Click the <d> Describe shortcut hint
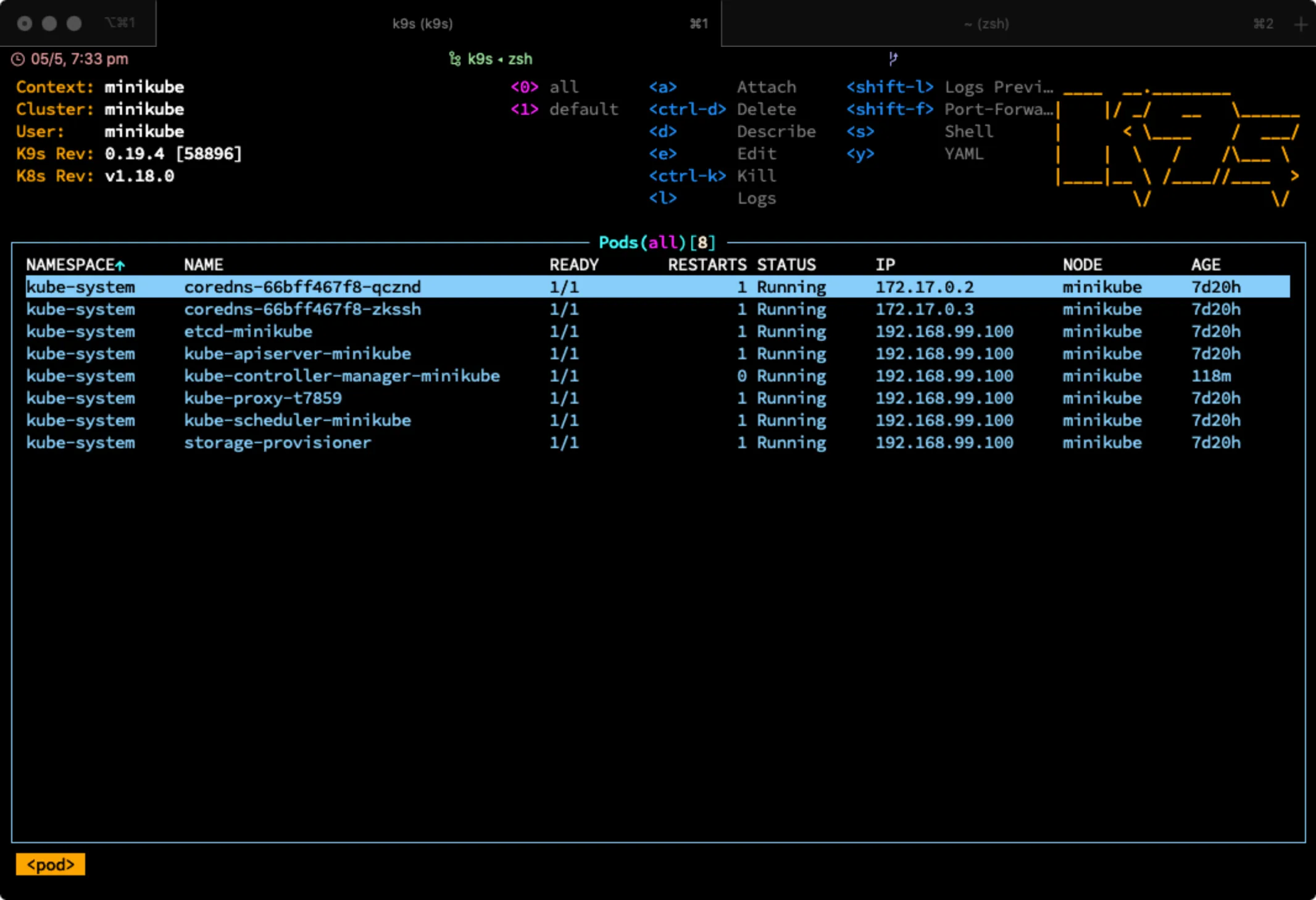The height and width of the screenshot is (900, 1316). click(x=732, y=131)
